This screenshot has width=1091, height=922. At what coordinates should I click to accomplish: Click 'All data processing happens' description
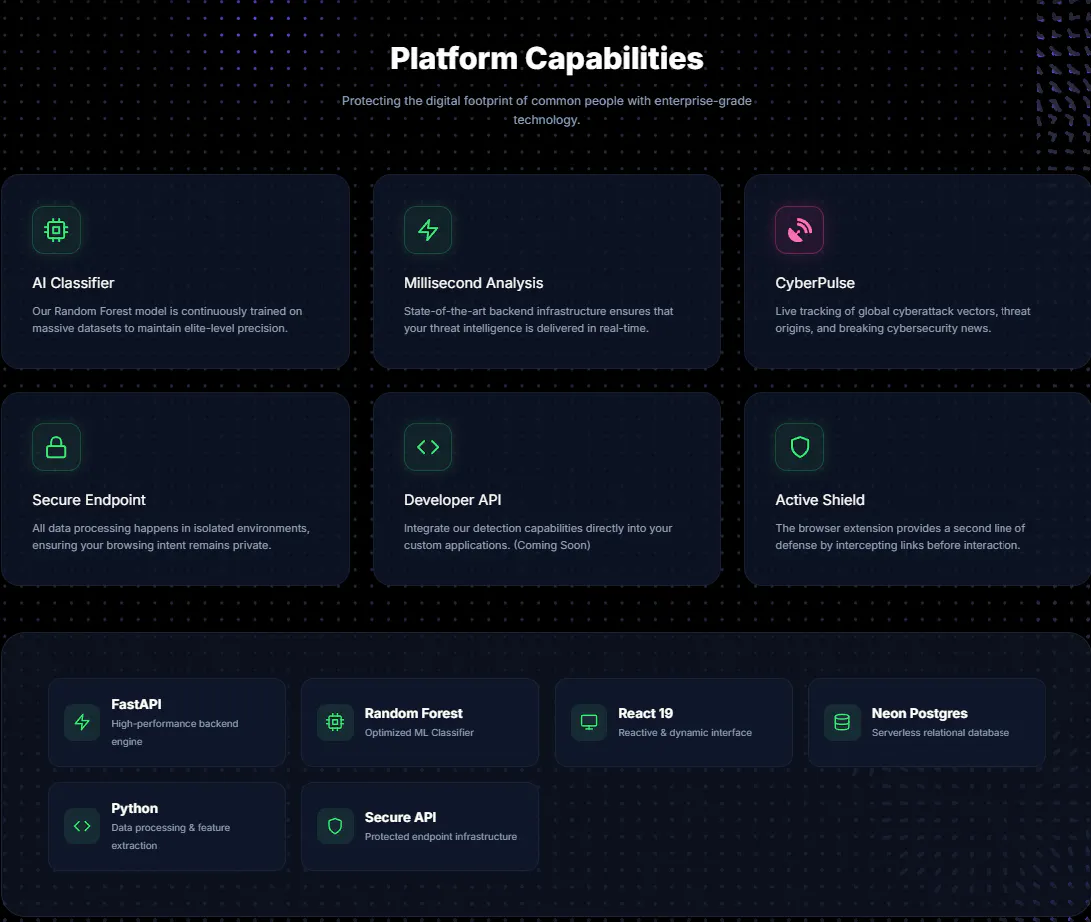[x=170, y=536]
